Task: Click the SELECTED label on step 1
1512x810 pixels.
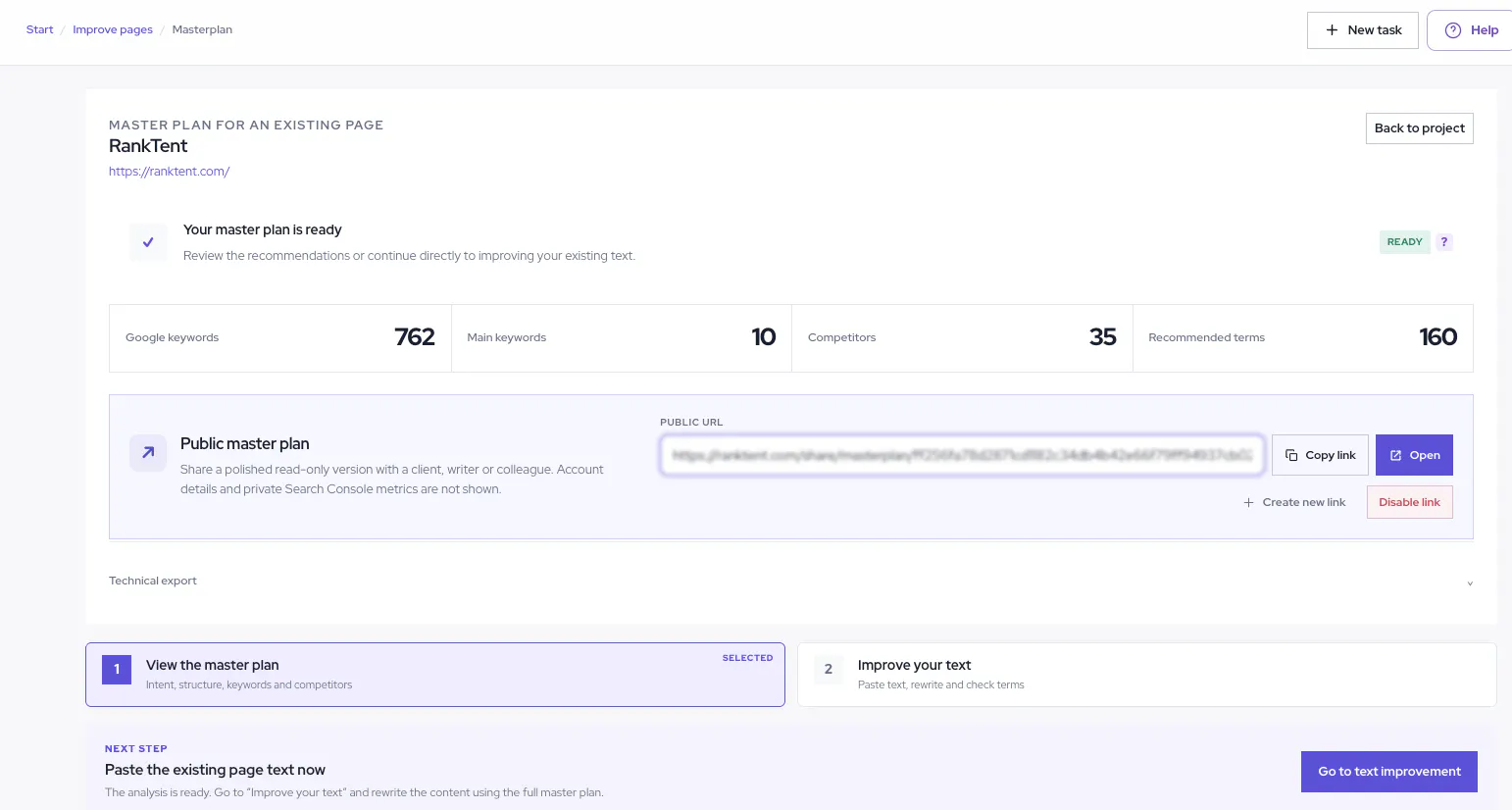Action: click(x=747, y=658)
